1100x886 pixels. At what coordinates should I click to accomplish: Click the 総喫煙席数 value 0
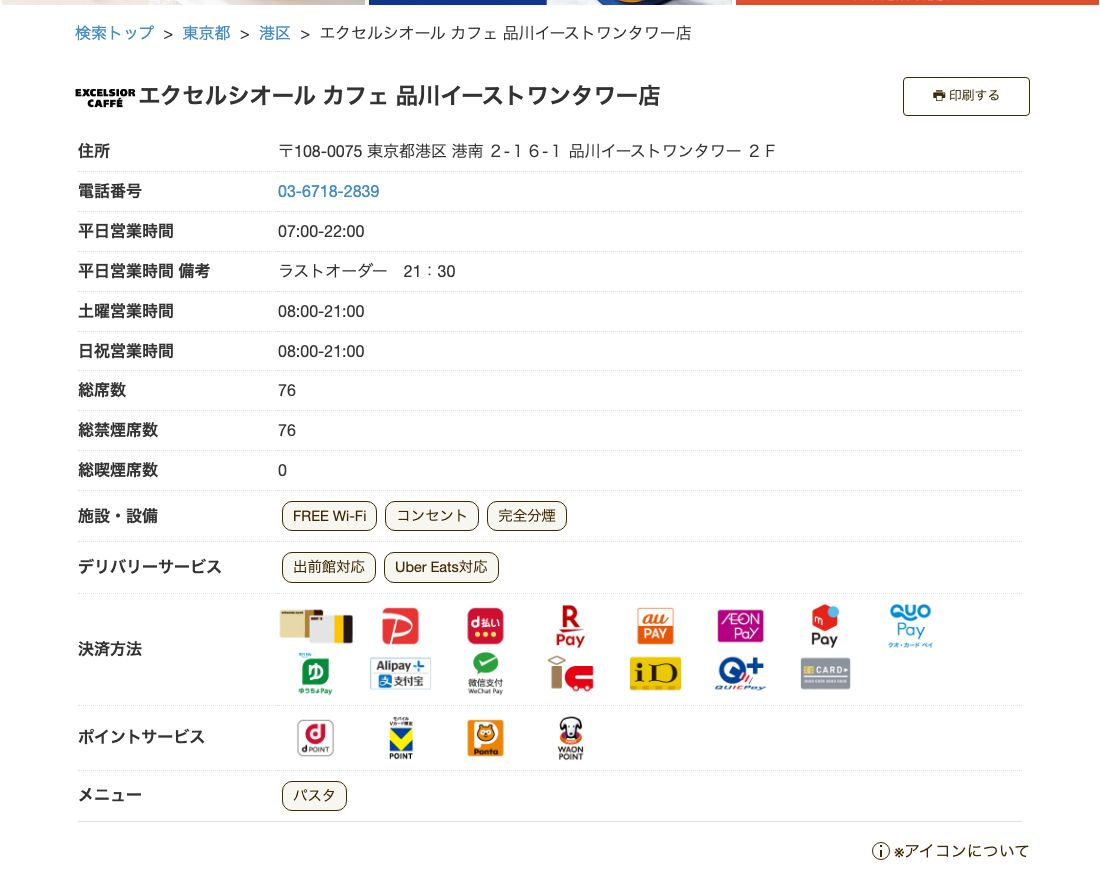[282, 471]
